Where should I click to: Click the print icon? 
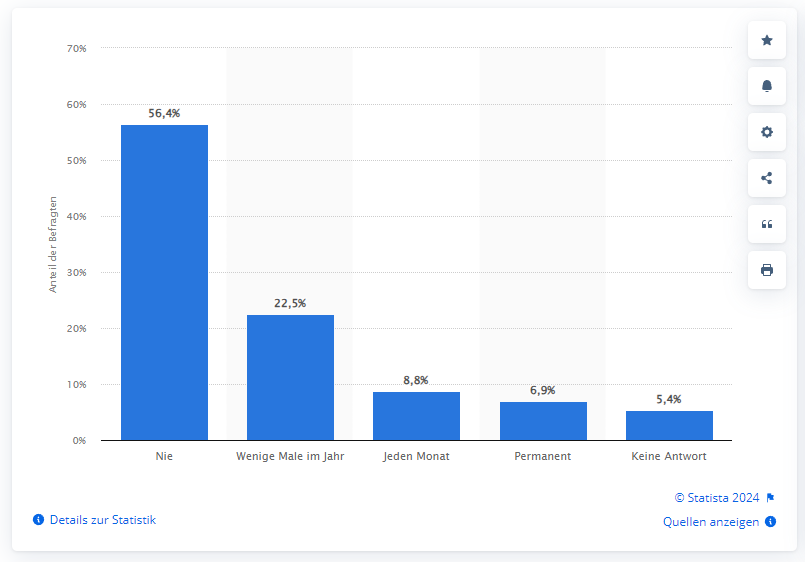tap(766, 270)
